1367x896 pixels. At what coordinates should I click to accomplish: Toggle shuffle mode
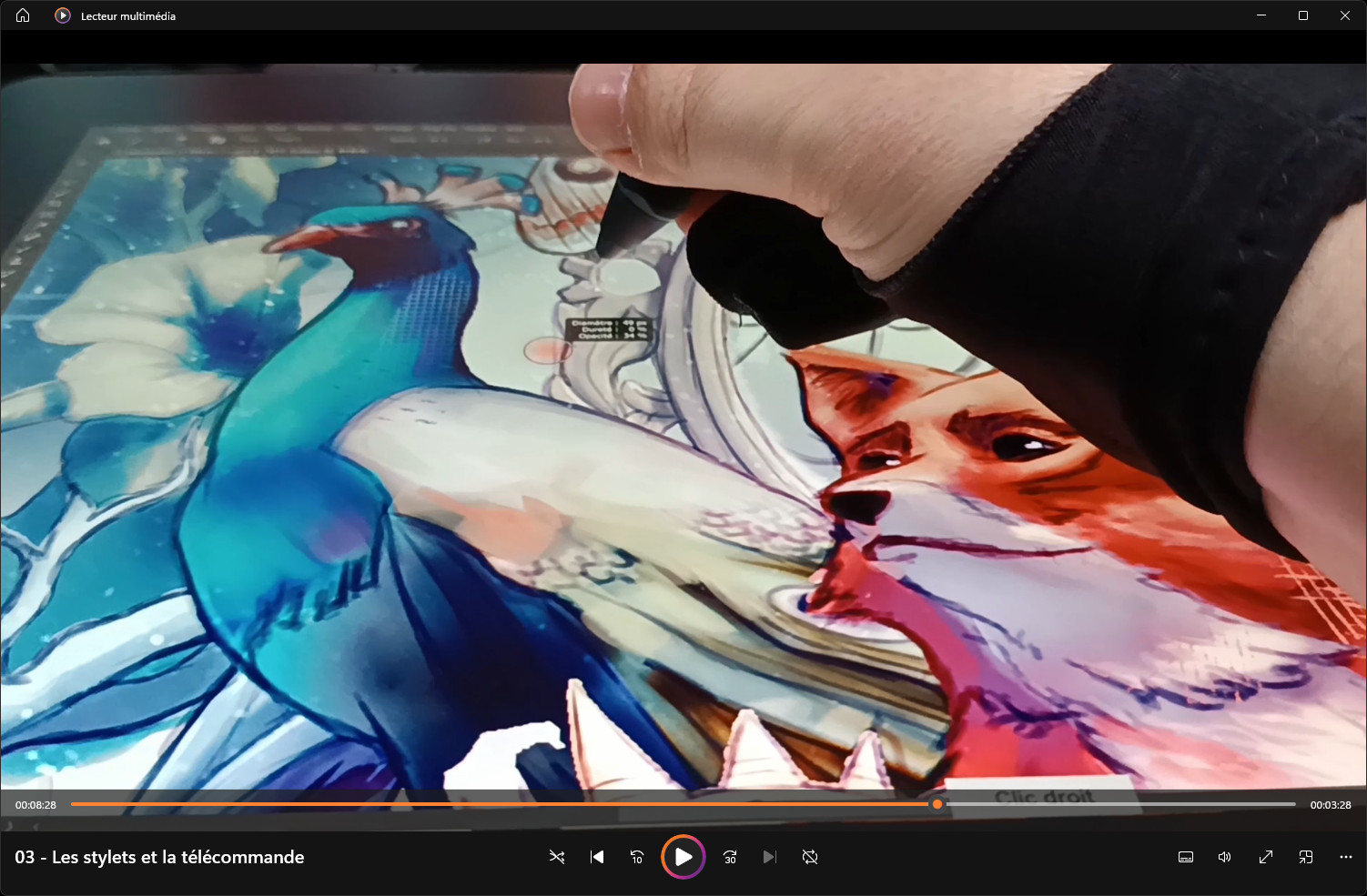coord(557,857)
